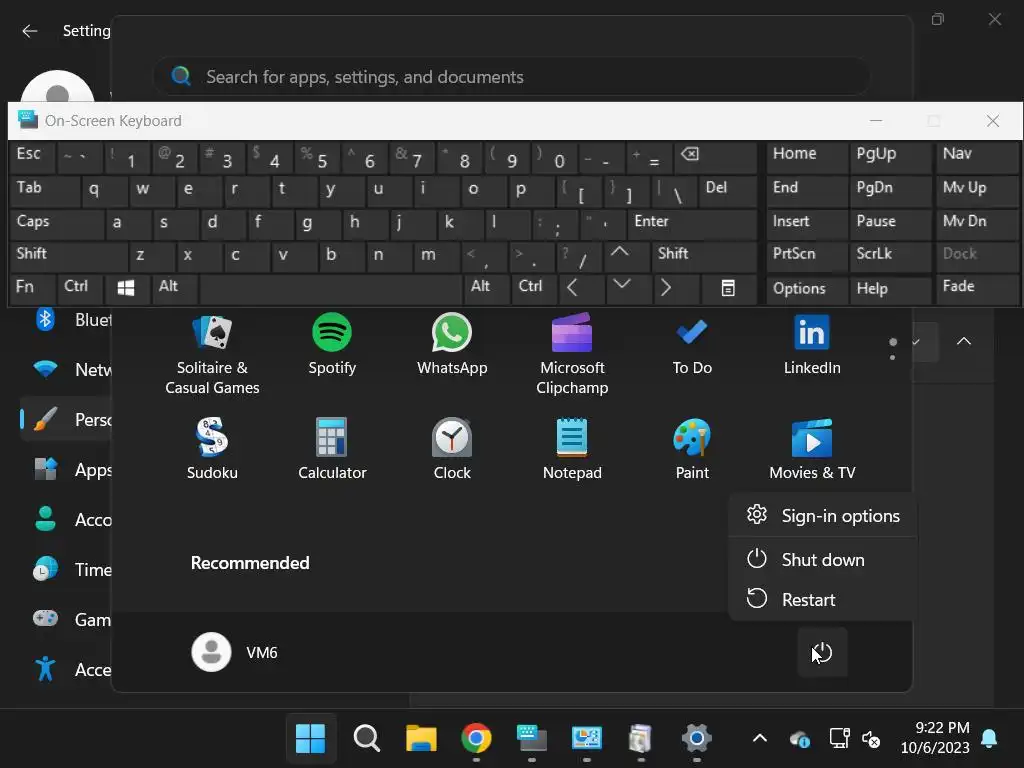Image resolution: width=1024 pixels, height=768 pixels.
Task: Click PrtScn key on On-Screen Keyboard
Action: (807, 258)
